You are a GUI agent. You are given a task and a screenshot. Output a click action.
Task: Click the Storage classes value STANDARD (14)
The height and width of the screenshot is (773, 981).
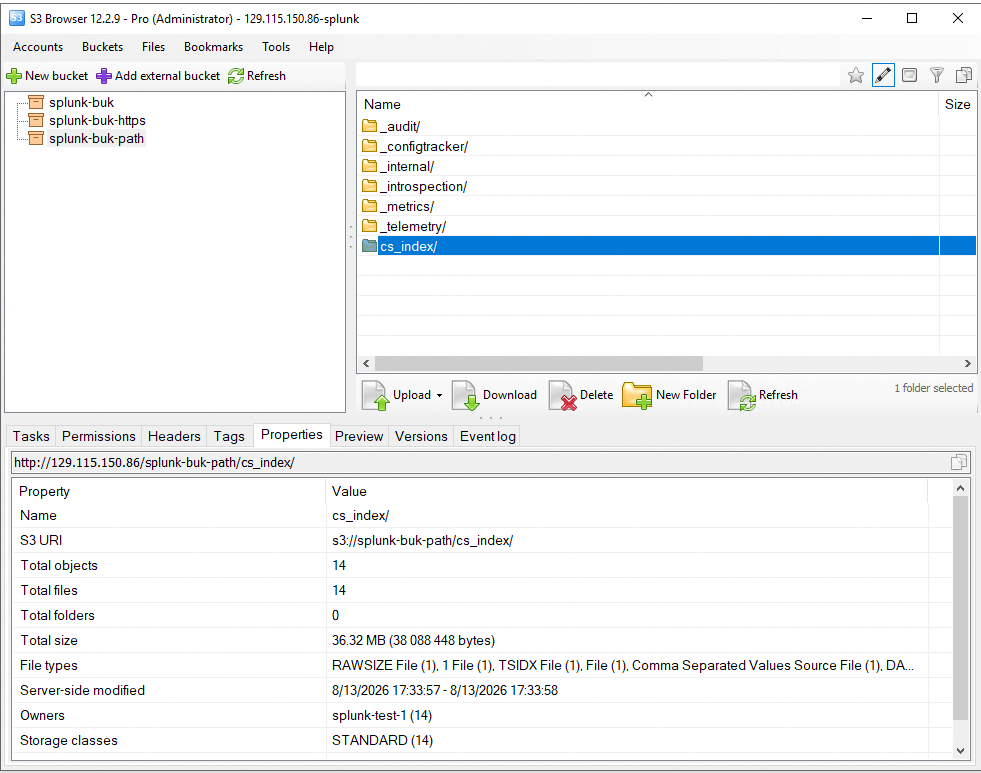point(382,740)
